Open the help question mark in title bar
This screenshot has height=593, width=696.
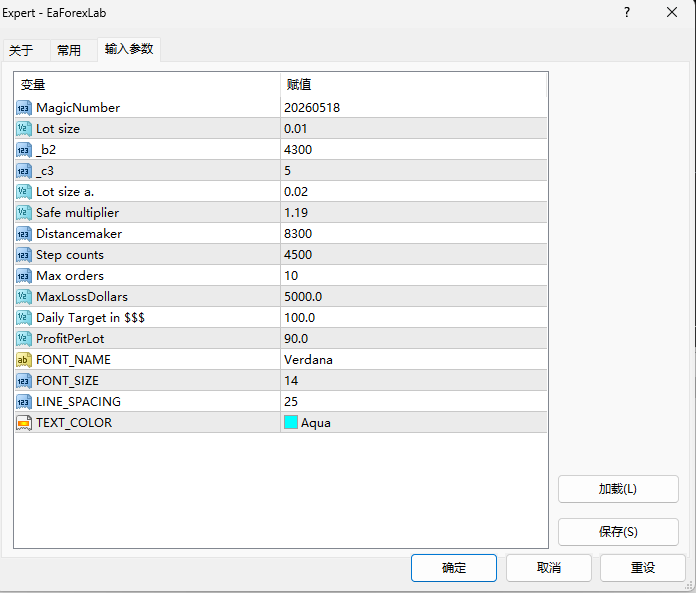(x=627, y=12)
